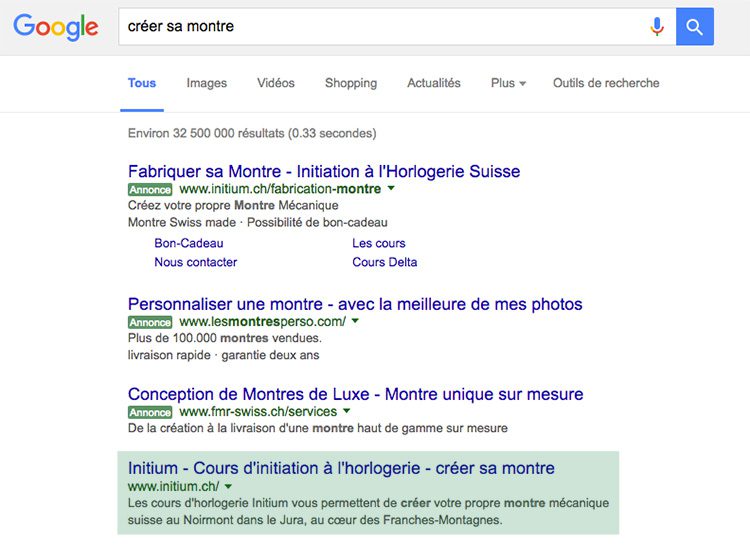Open dropdown arrow beside fmr-swiss.ch/services URL
This screenshot has width=750, height=545.
(x=347, y=411)
